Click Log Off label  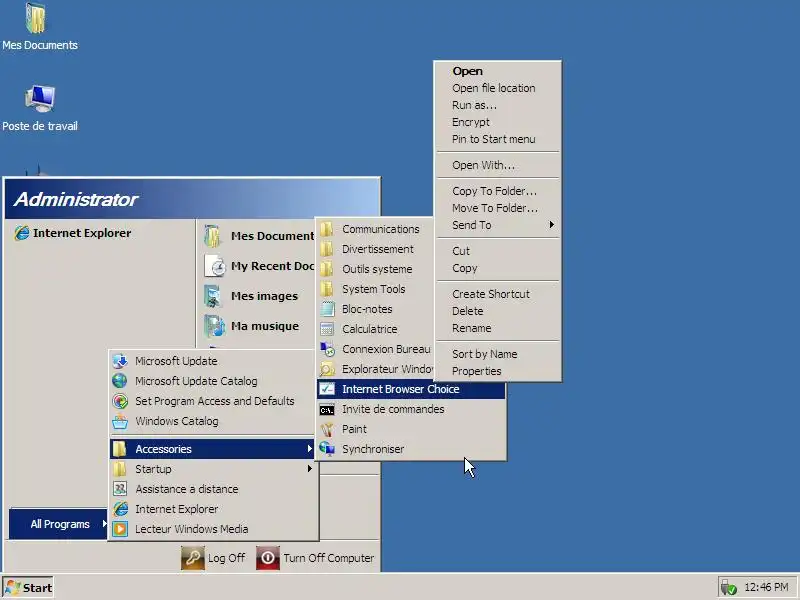coord(227,558)
